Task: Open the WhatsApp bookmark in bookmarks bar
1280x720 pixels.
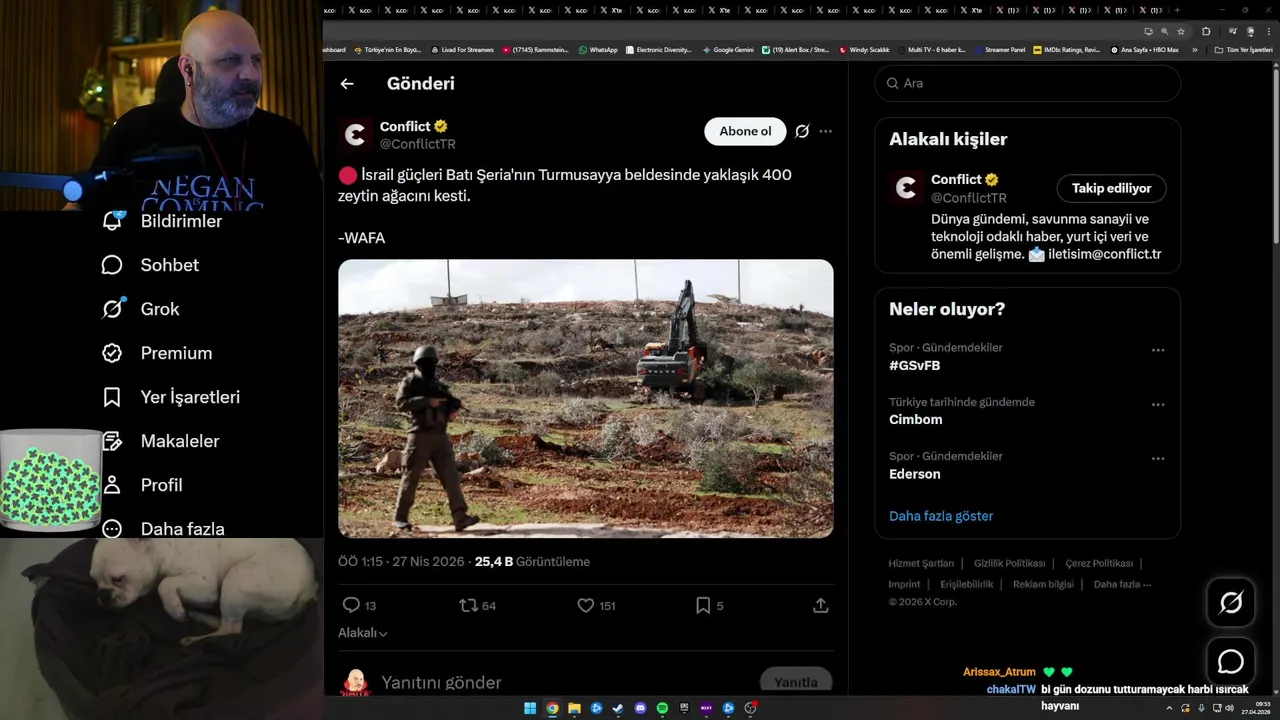Action: (x=598, y=49)
